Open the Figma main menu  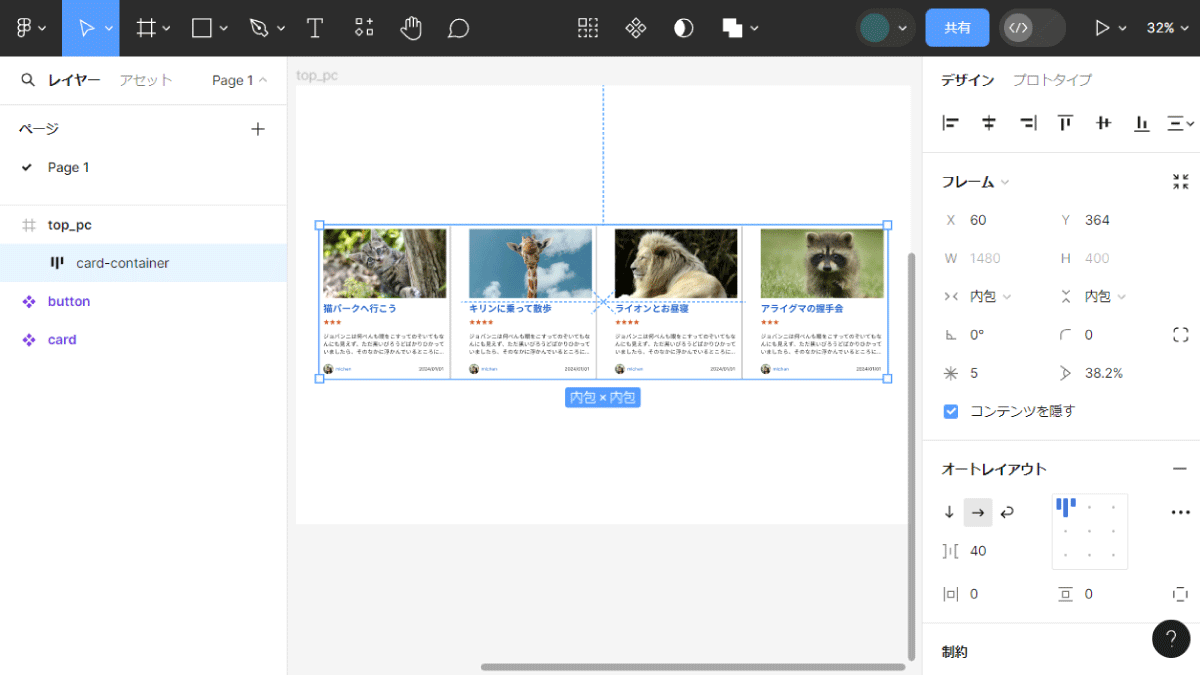click(30, 28)
